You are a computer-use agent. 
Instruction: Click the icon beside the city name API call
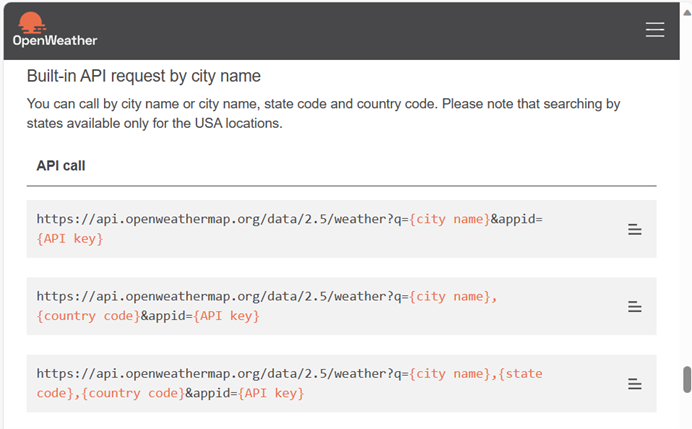tap(635, 229)
